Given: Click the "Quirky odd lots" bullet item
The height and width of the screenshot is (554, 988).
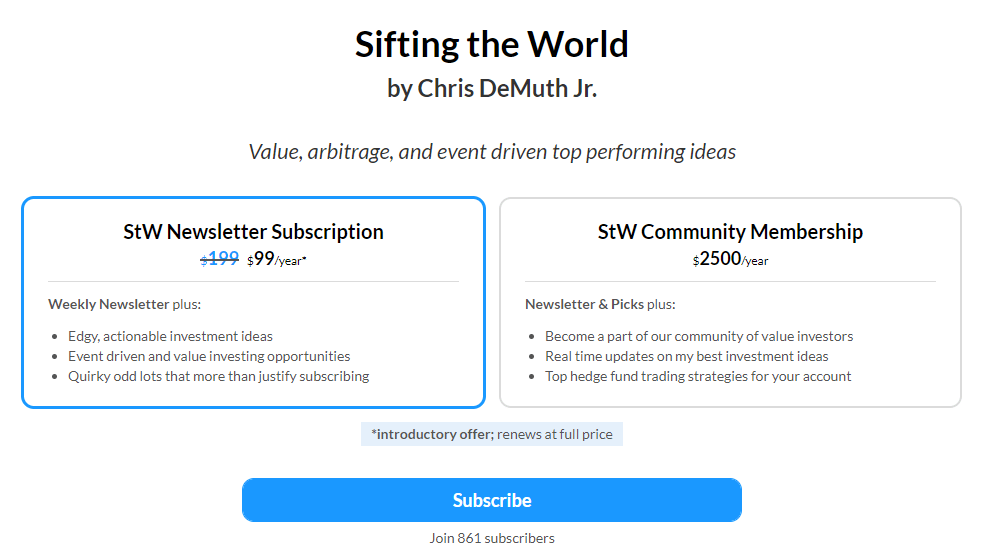Looking at the screenshot, I should (x=218, y=376).
